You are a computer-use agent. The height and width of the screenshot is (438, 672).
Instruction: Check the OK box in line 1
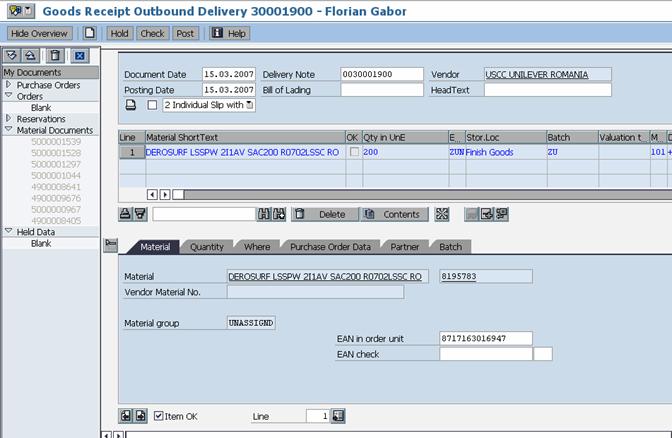pos(353,152)
